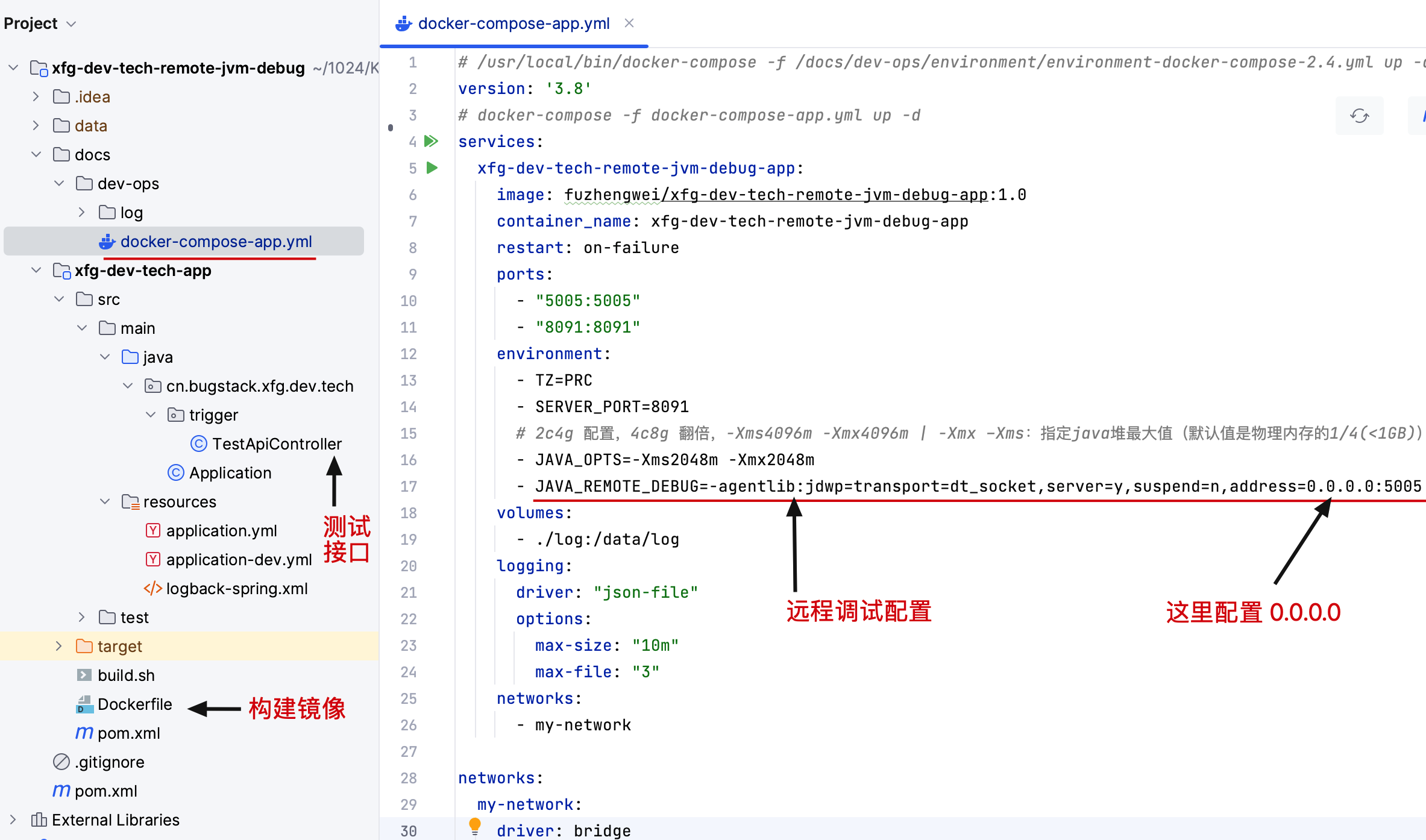This screenshot has height=840, width=1426.
Task: Collapse the main folder
Action: tap(82, 328)
